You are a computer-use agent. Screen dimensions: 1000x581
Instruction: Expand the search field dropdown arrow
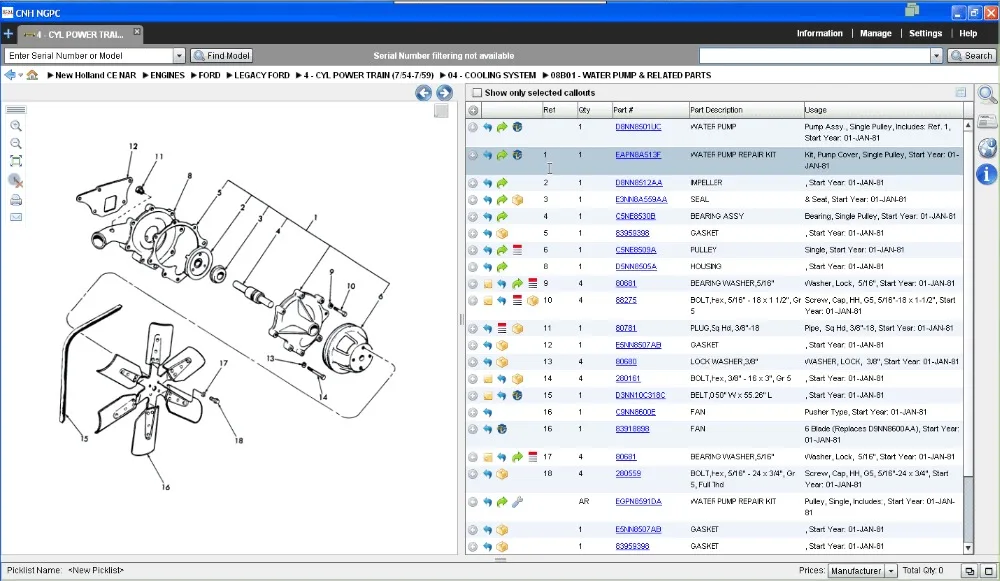(x=937, y=56)
